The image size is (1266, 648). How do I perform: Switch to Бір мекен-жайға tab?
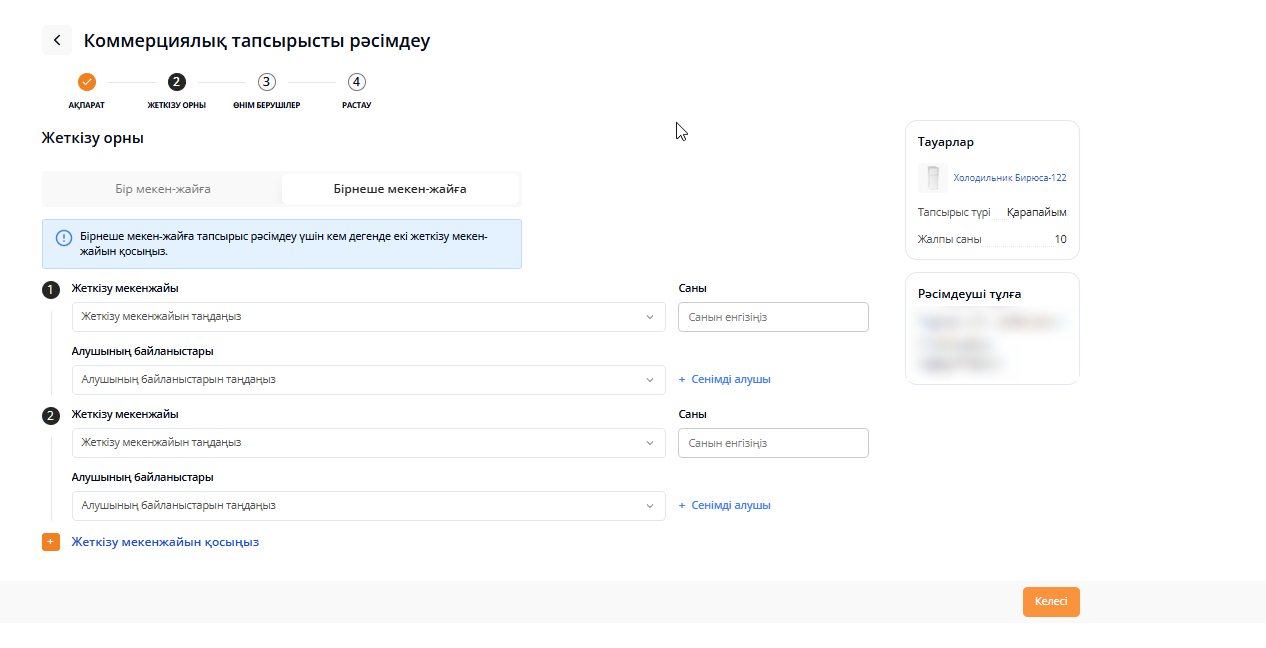[162, 188]
